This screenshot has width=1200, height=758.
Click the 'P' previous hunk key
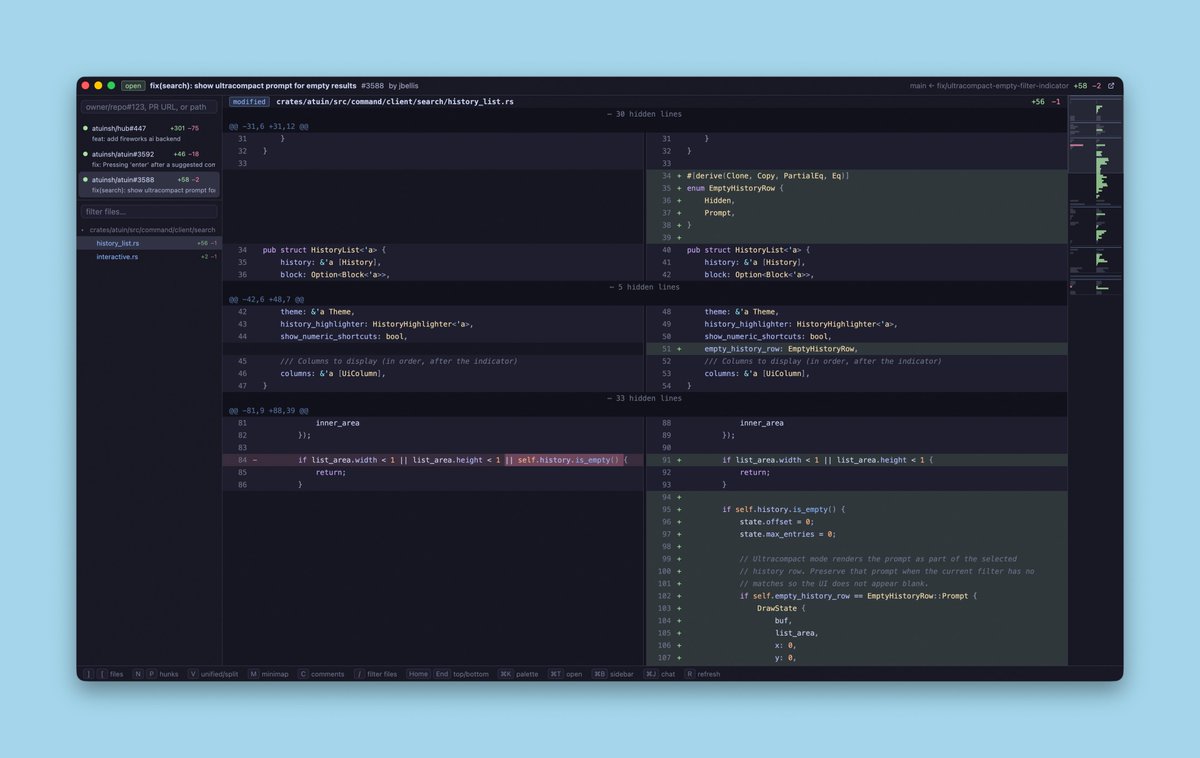tap(151, 674)
